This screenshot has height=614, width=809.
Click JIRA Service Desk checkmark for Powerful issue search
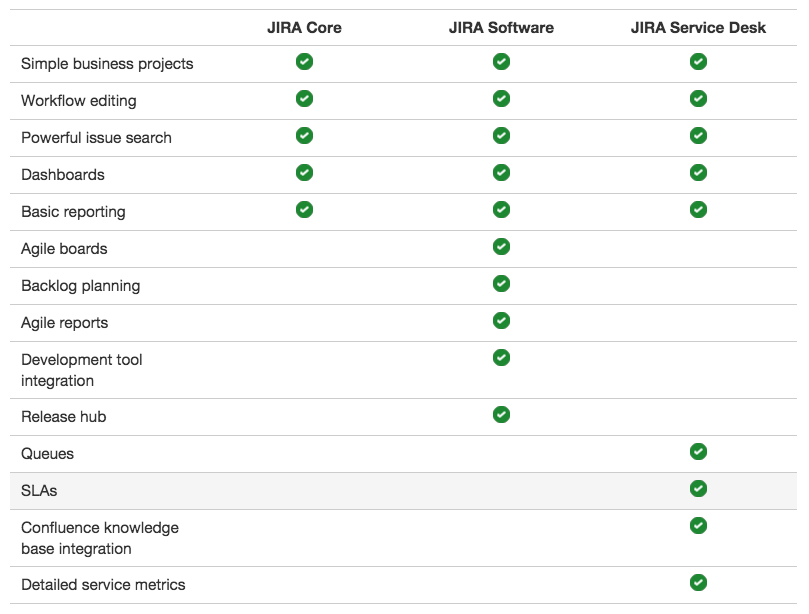click(699, 136)
